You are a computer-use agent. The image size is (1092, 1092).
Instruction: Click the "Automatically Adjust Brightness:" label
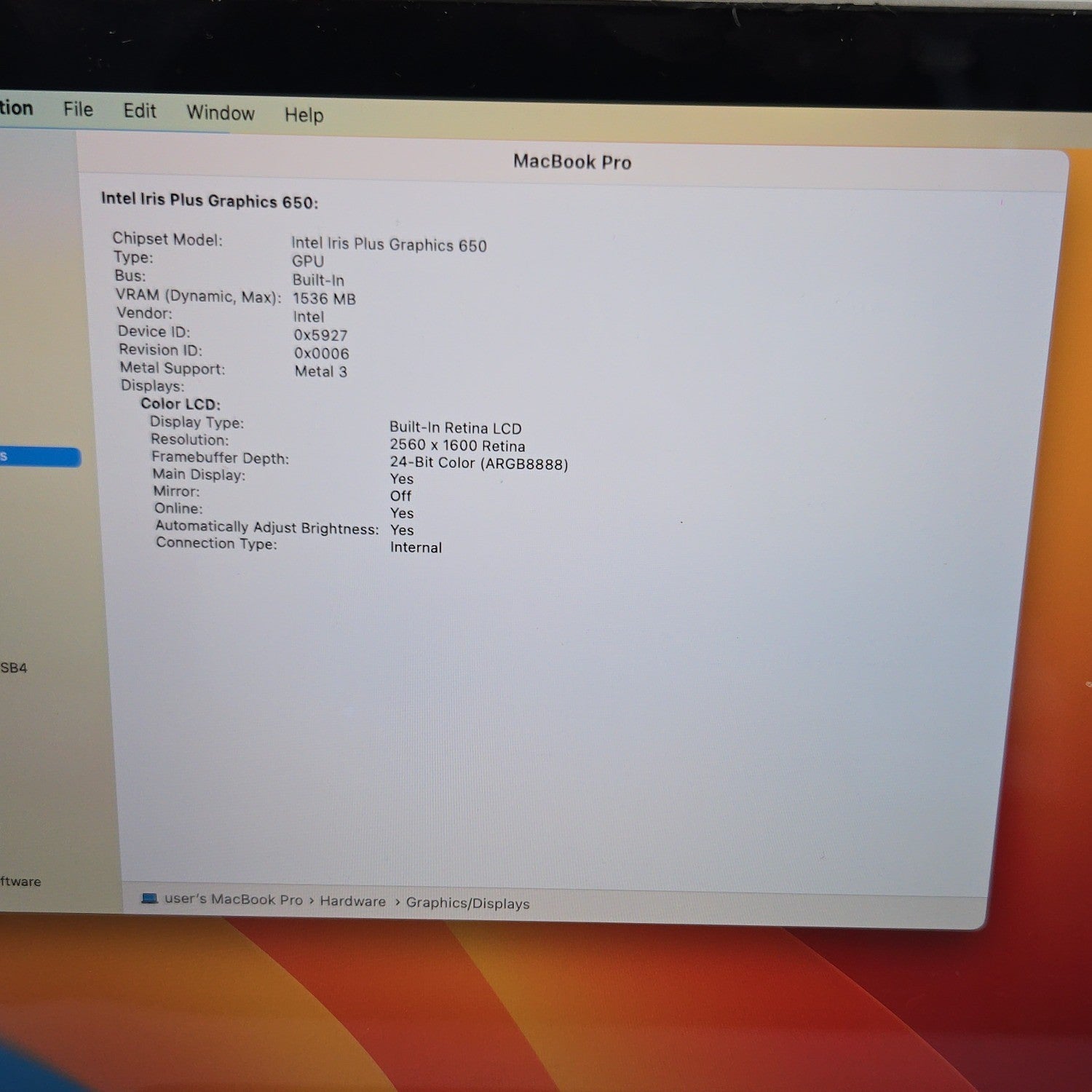267,527
